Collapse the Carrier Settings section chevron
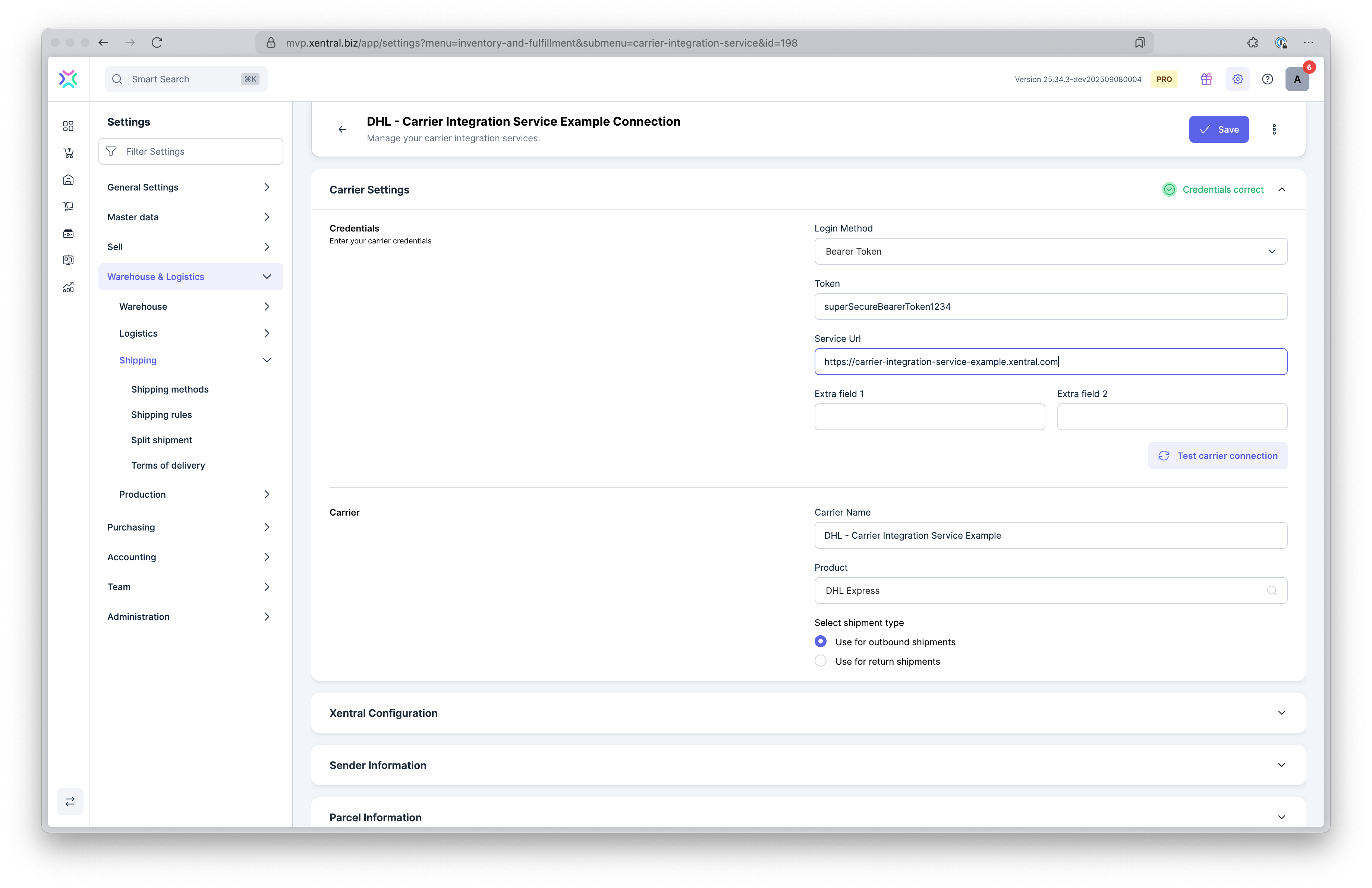 [1281, 190]
